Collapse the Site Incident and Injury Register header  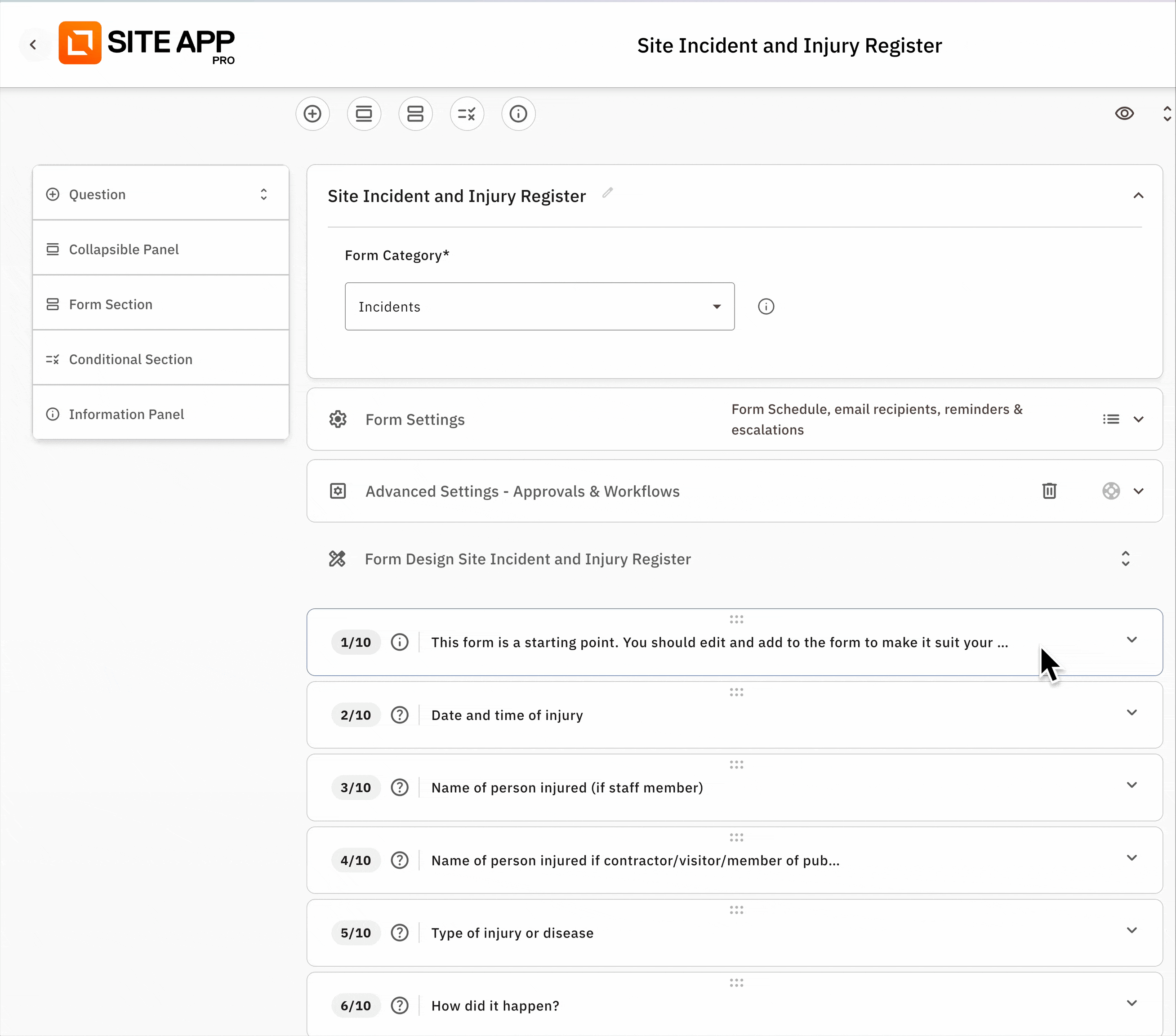point(1138,196)
